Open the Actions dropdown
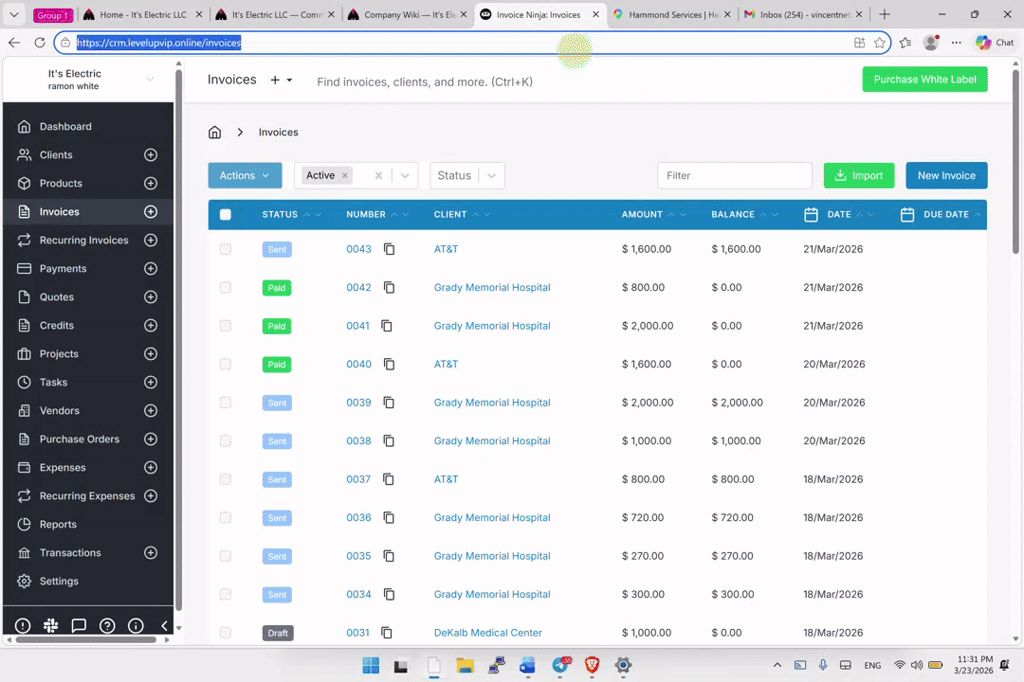This screenshot has height=682, width=1024. pos(245,175)
